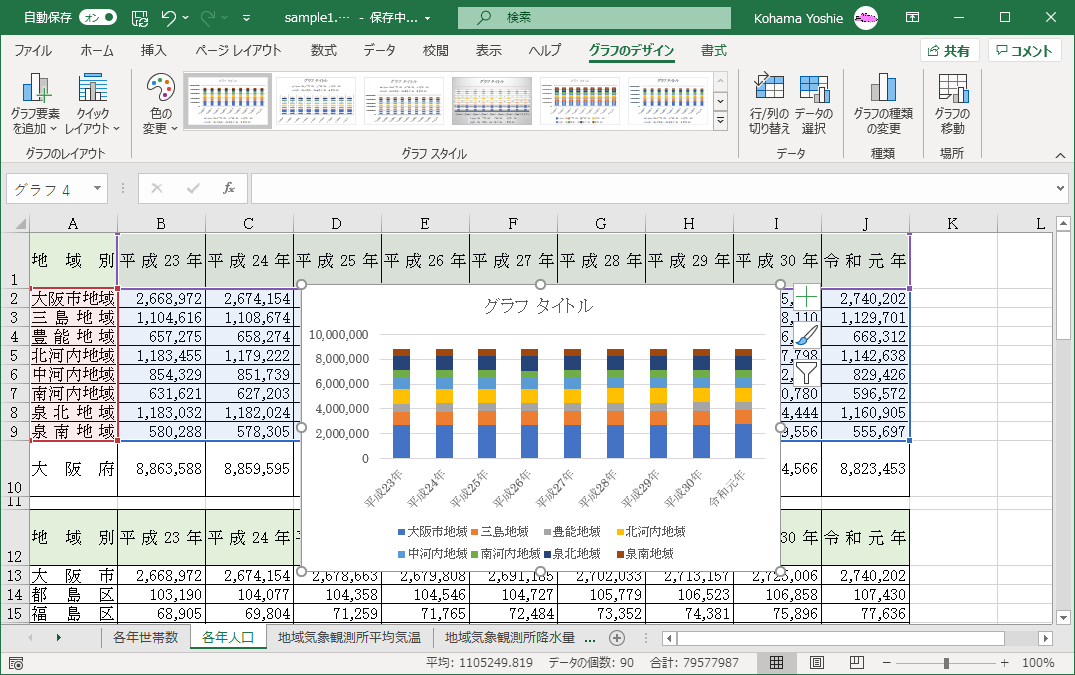Screen dimensions: 1075x675
Task: Click the zoom slider in status bar
Action: pos(946,663)
